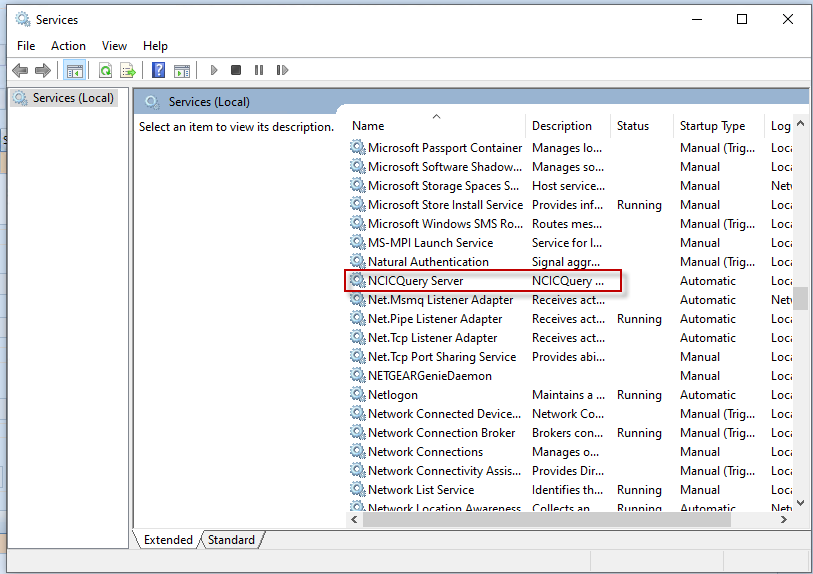Select Microsoft Software Shadow service row
The width and height of the screenshot is (813, 574).
(569, 167)
